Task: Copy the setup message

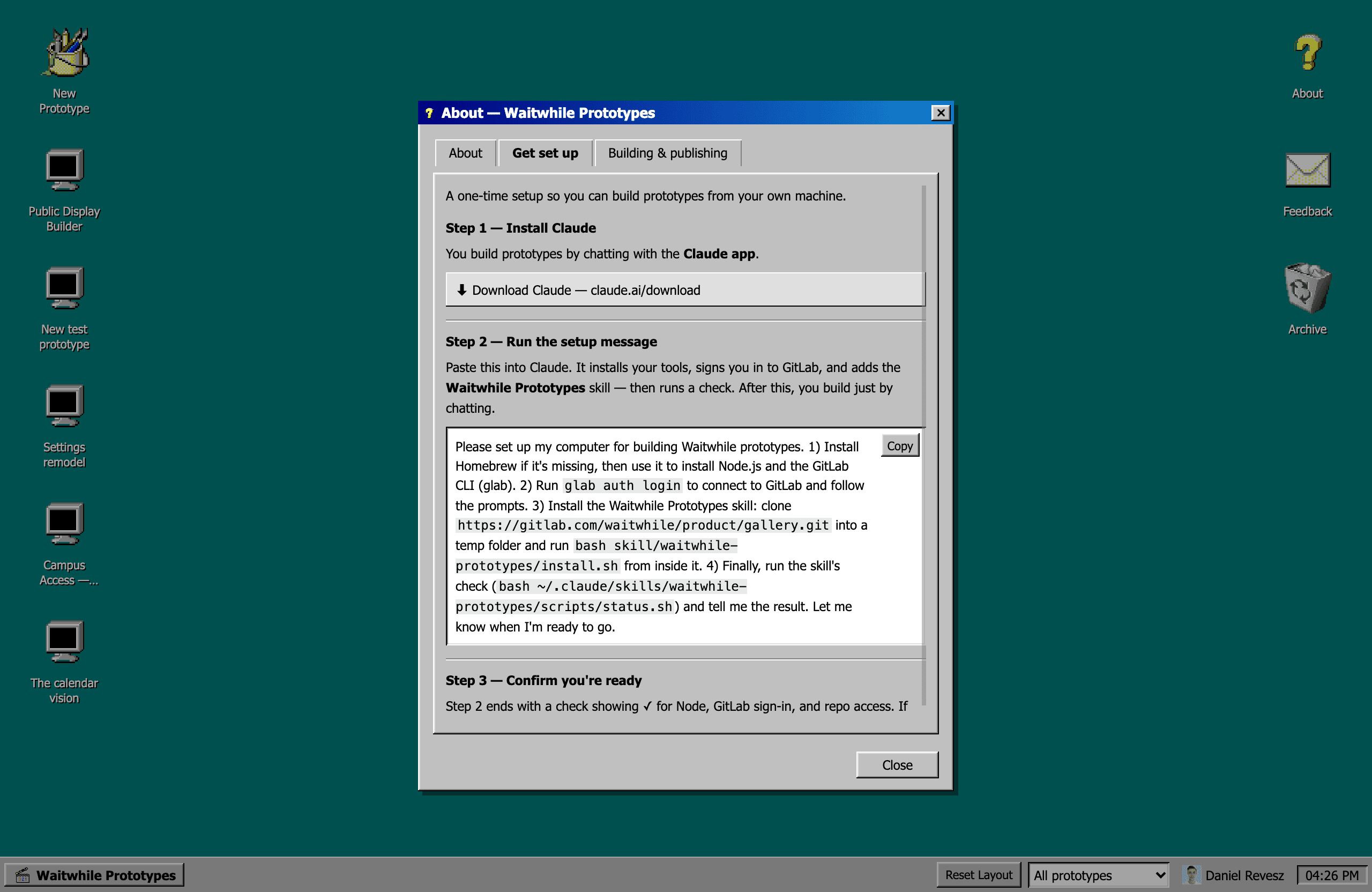Action: [x=899, y=445]
